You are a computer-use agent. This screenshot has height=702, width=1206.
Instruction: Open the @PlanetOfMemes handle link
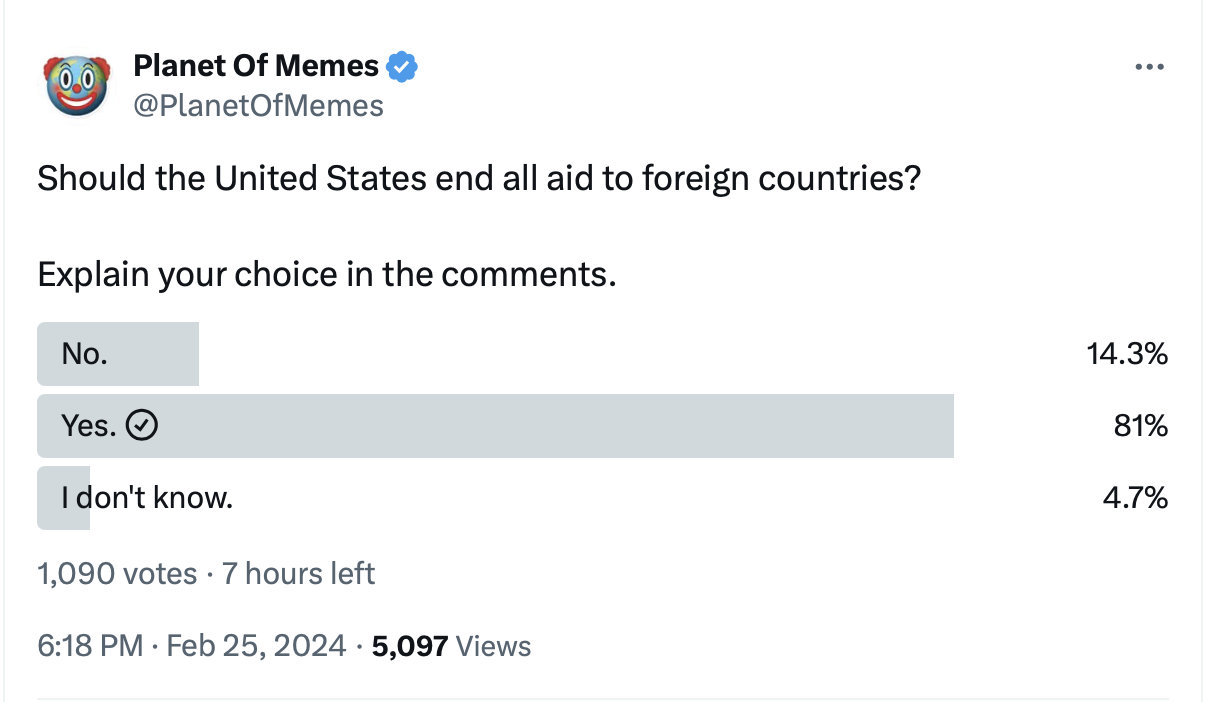pyautogui.click(x=258, y=105)
